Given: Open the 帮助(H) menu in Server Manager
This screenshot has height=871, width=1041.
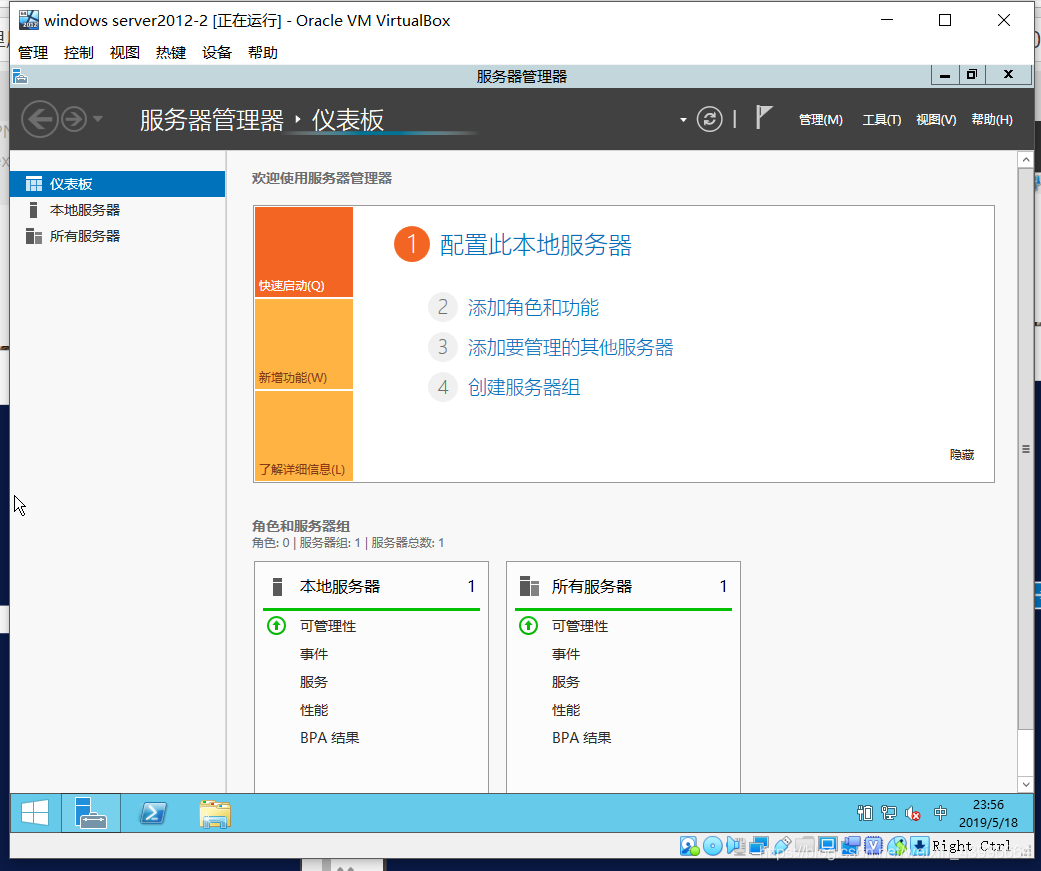Looking at the screenshot, I should [x=992, y=119].
